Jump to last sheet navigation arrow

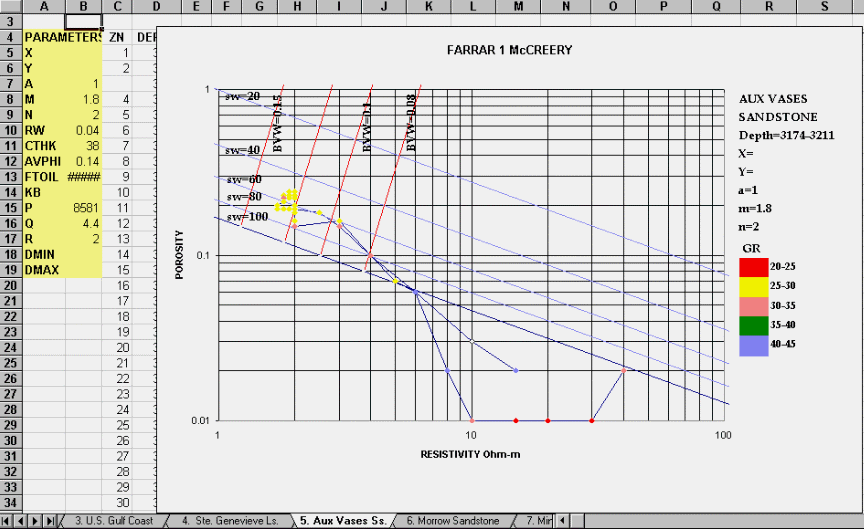51,521
